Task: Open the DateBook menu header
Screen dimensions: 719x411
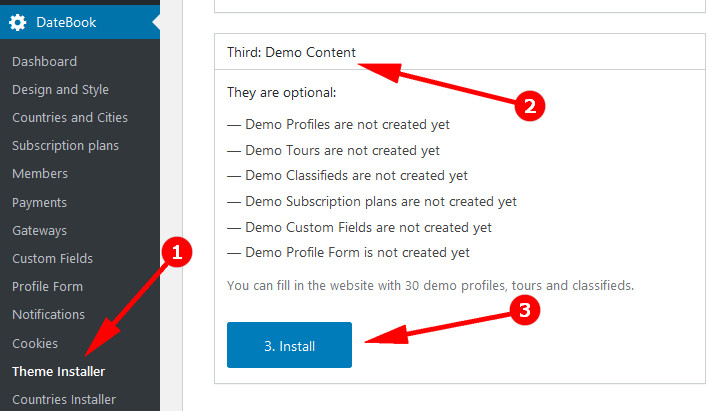Action: [x=66, y=22]
